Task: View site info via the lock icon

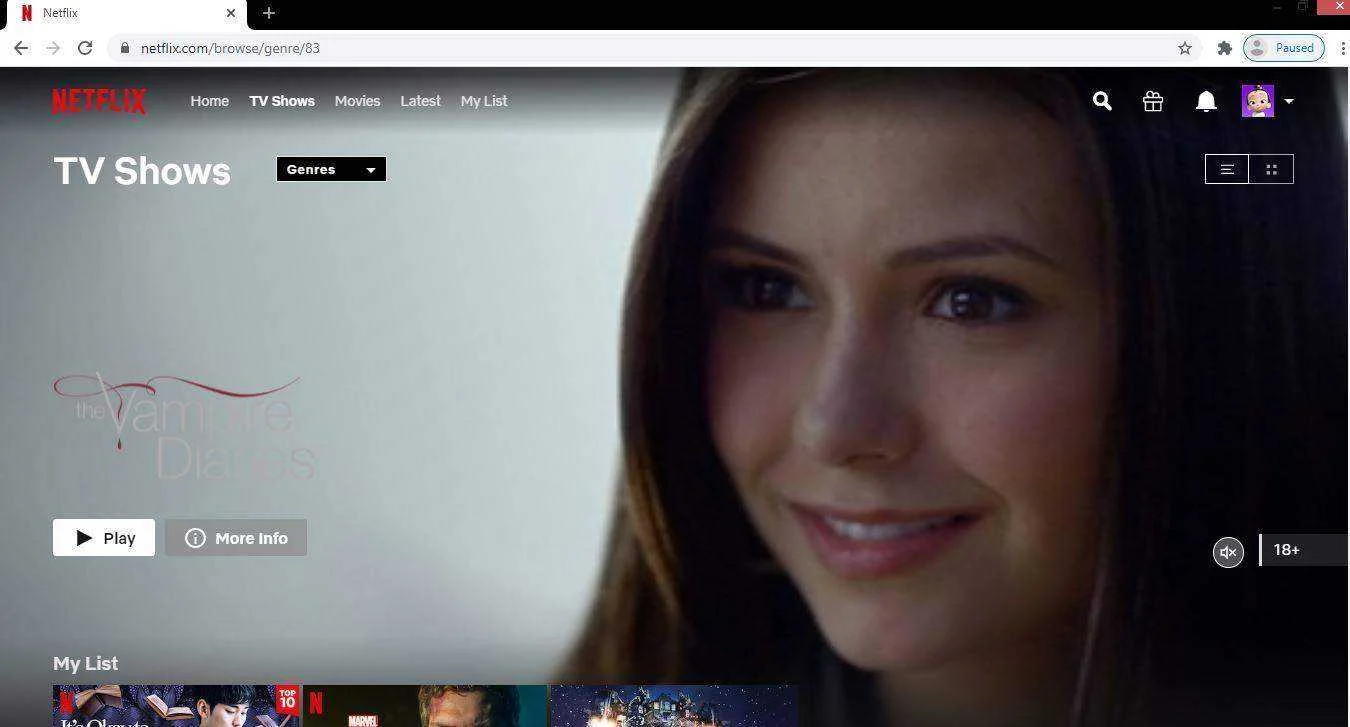Action: (125, 48)
